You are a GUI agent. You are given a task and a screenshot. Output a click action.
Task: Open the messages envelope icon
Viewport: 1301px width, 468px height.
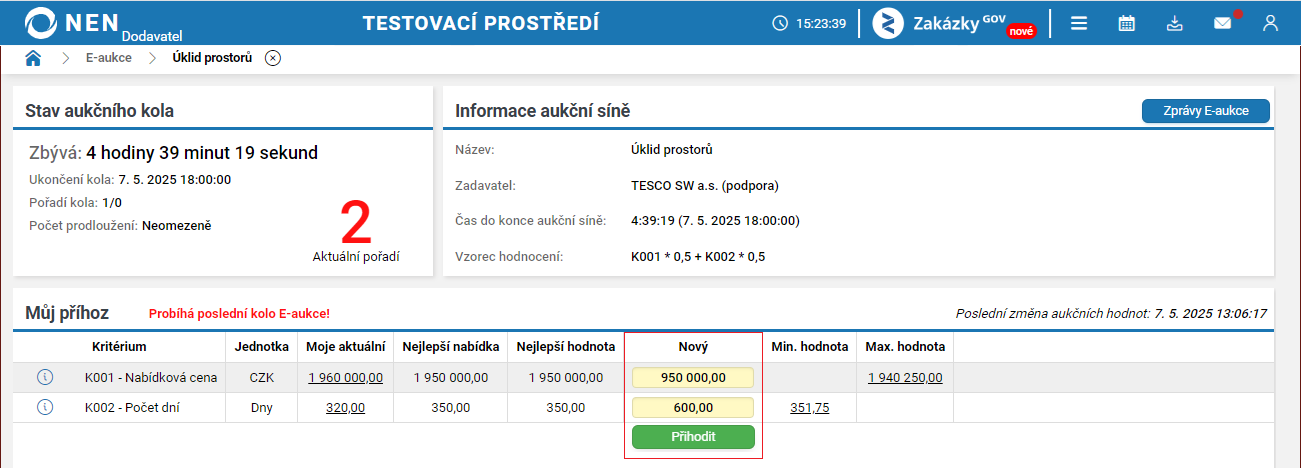(1223, 23)
